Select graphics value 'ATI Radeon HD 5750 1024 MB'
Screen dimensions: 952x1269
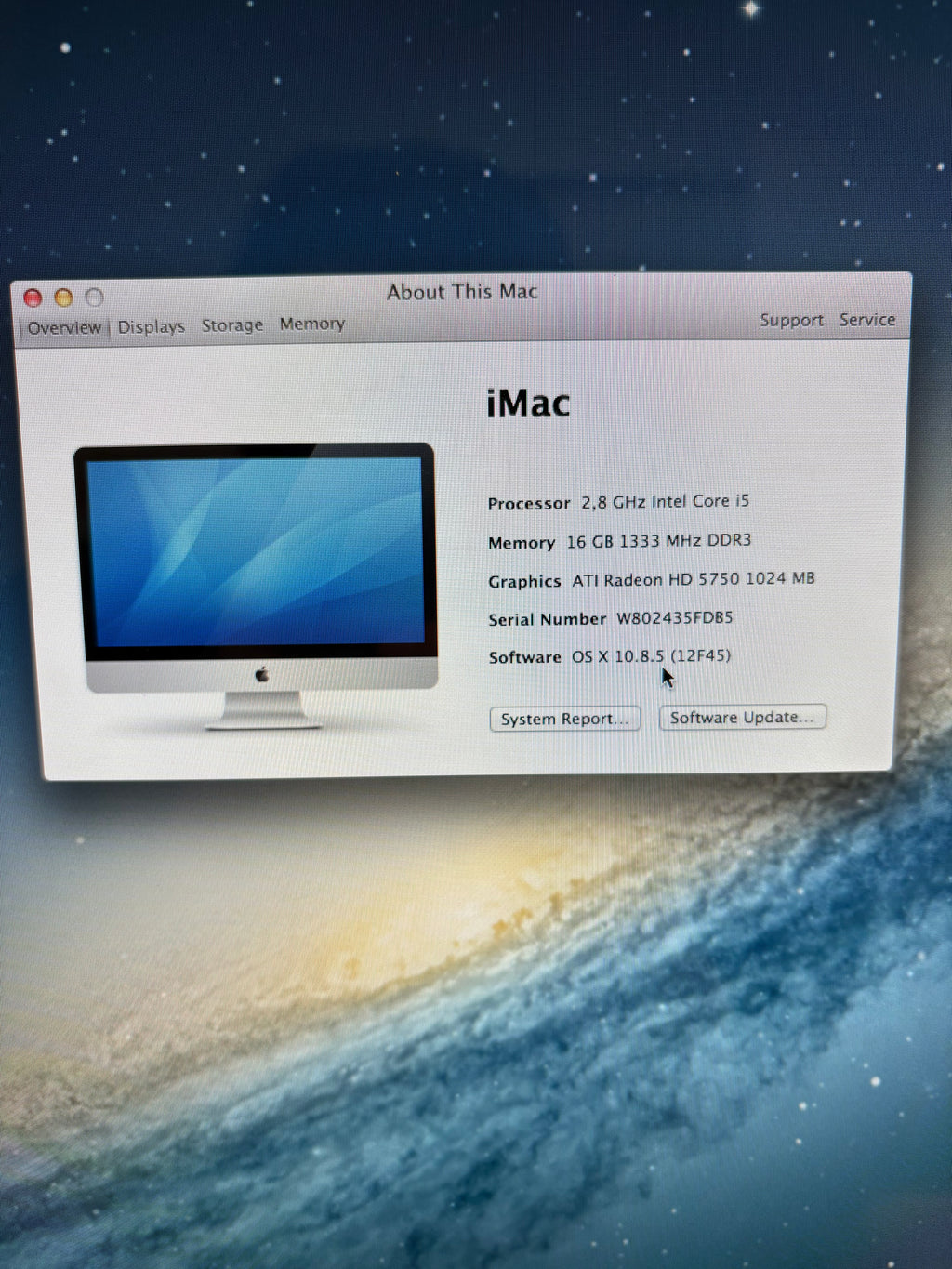point(694,579)
